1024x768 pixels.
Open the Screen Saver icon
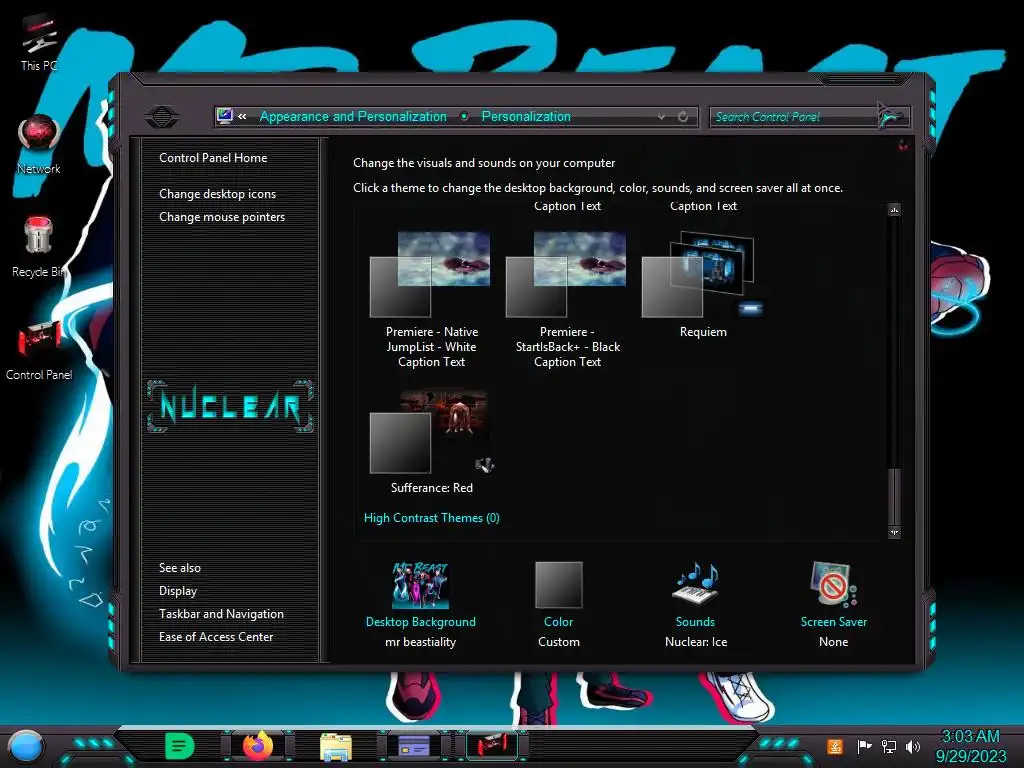click(x=833, y=584)
